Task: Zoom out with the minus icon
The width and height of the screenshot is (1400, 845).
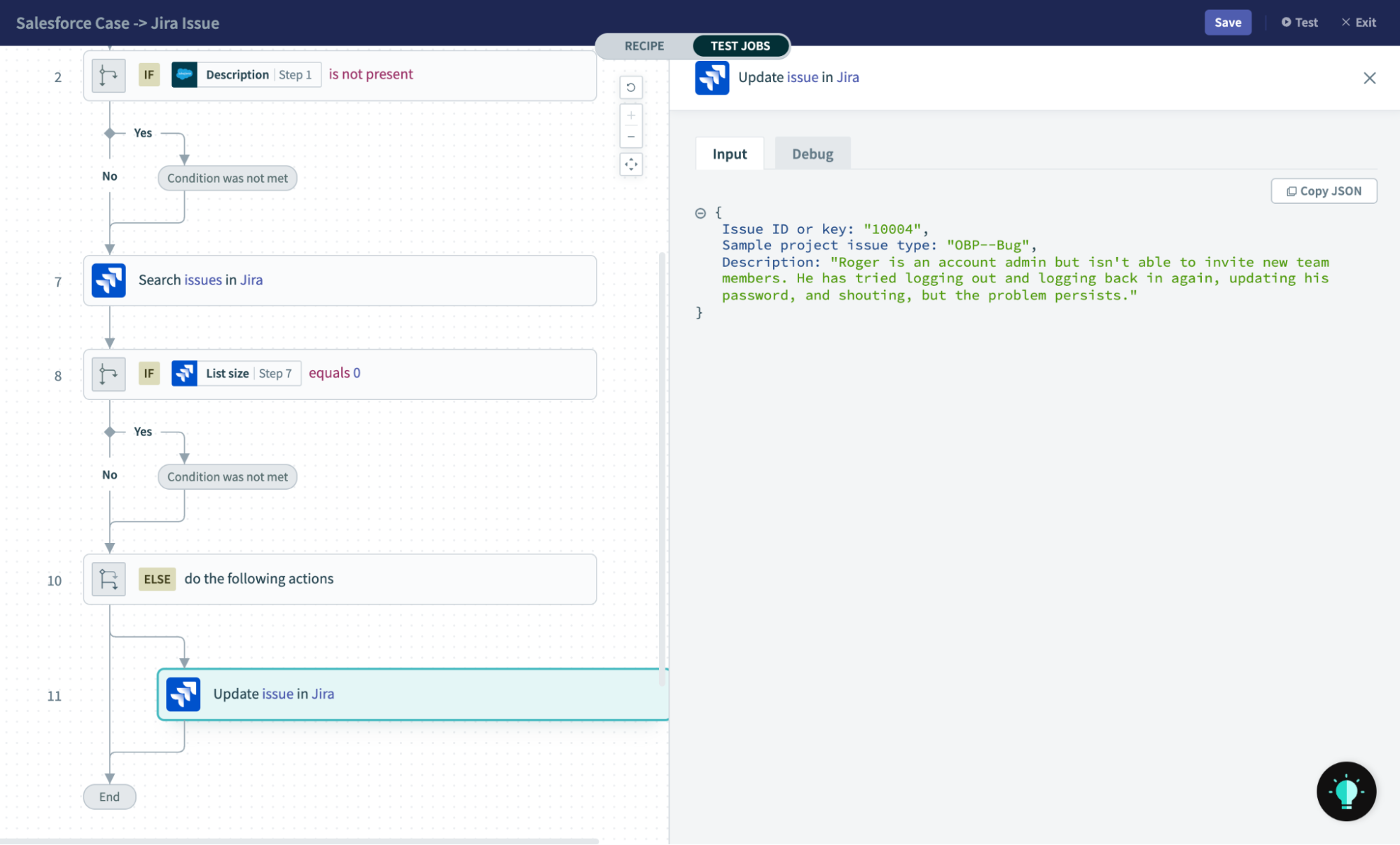Action: pos(631,137)
